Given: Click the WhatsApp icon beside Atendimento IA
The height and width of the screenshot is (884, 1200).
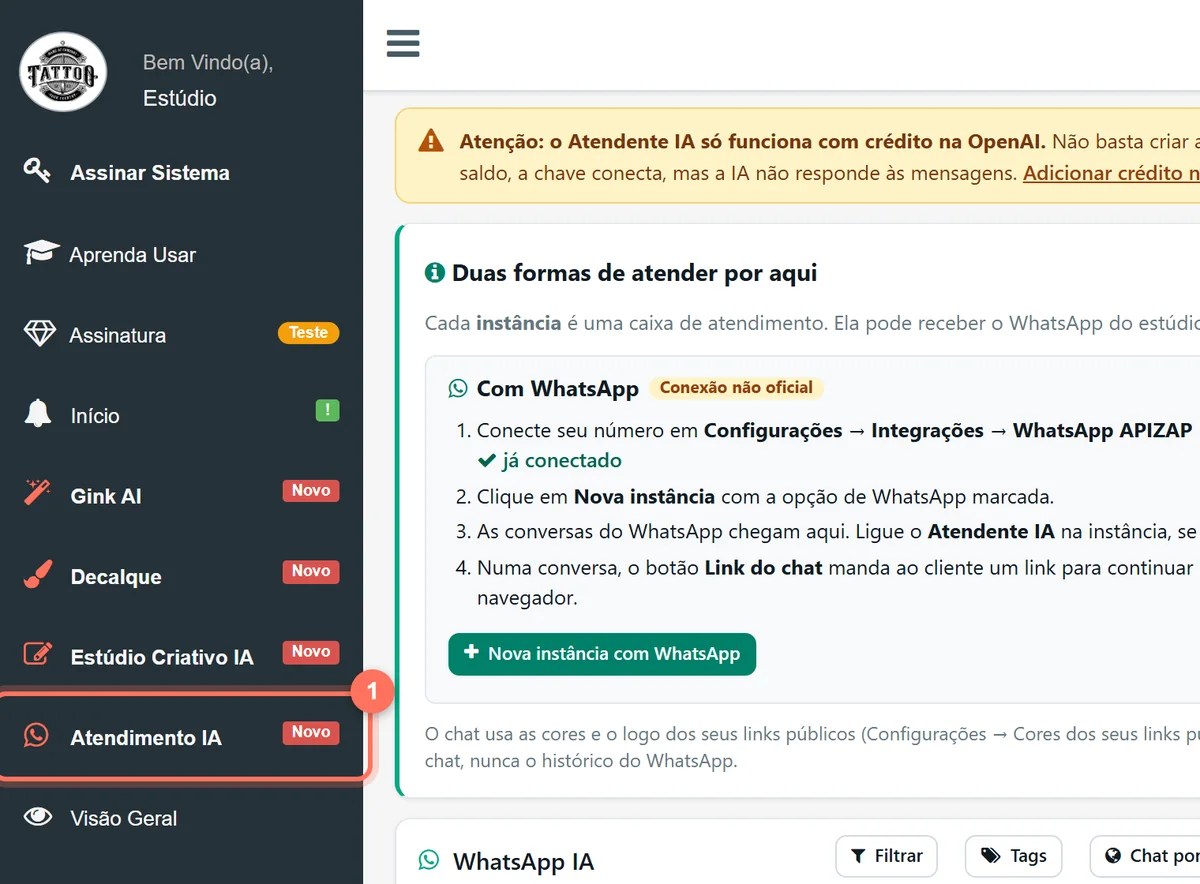Looking at the screenshot, I should click(36, 736).
